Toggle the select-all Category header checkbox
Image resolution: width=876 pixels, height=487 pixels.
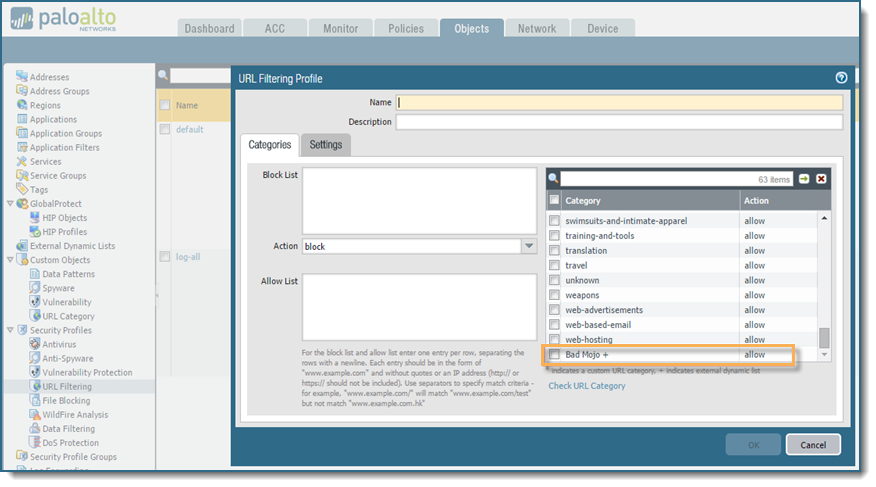pos(554,199)
